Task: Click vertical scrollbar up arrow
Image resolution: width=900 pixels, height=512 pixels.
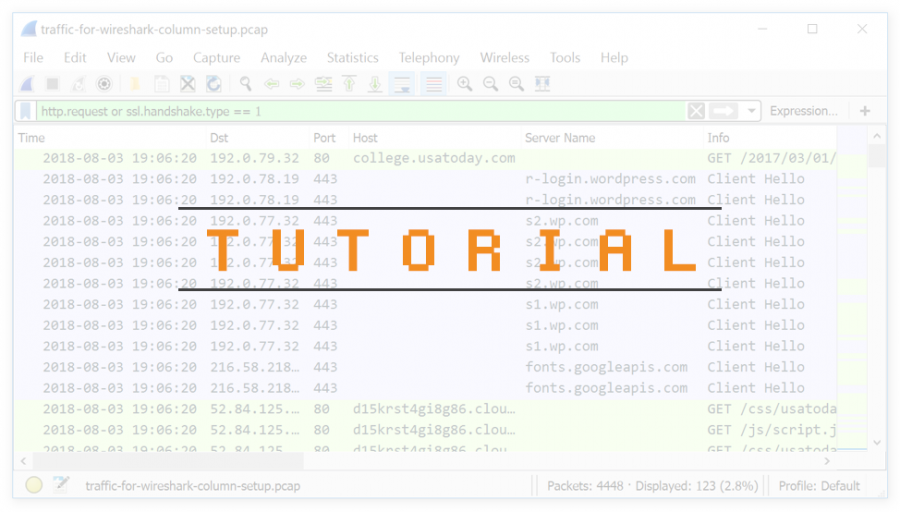Action: pyautogui.click(x=876, y=137)
